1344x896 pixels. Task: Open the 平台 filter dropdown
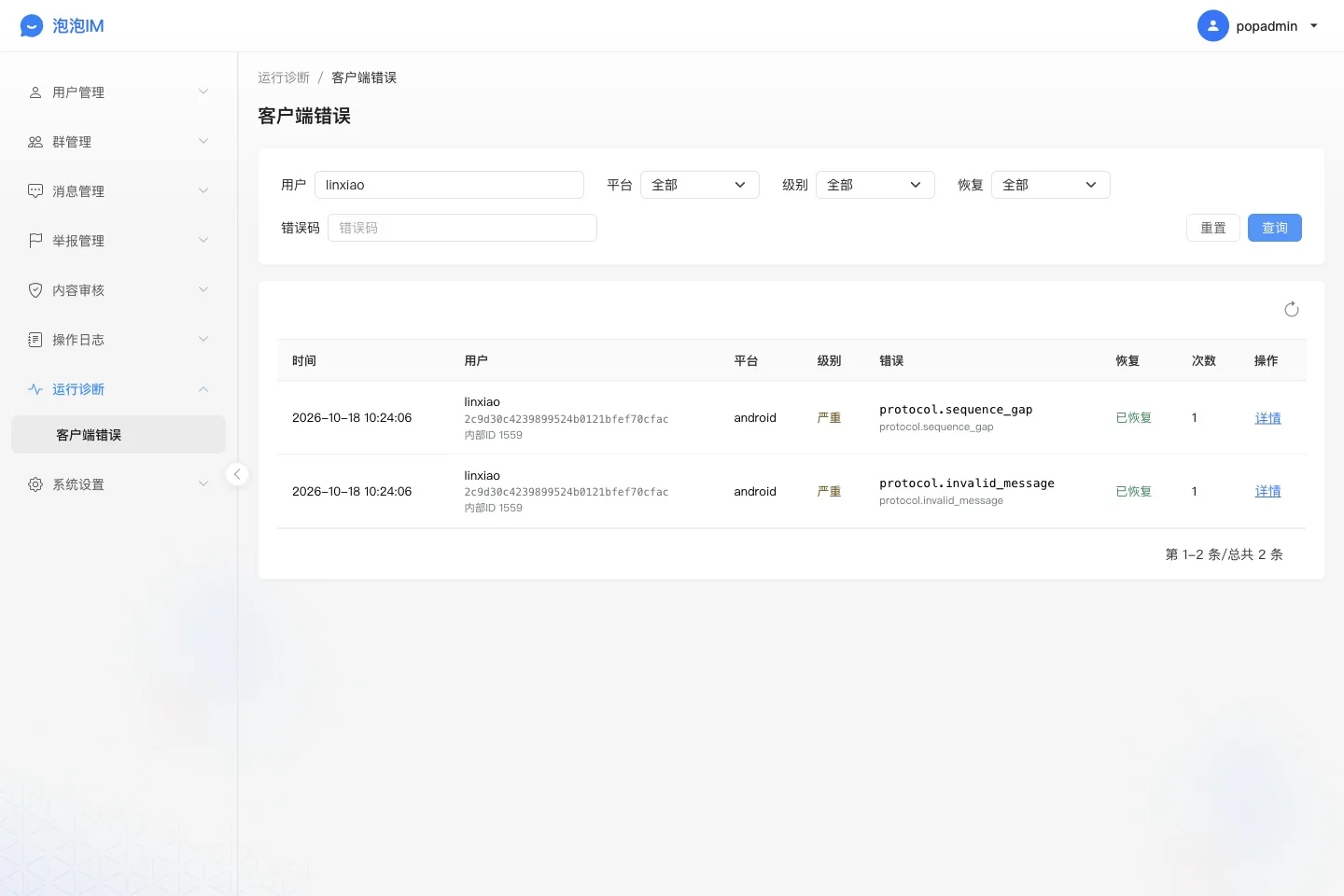coord(700,185)
